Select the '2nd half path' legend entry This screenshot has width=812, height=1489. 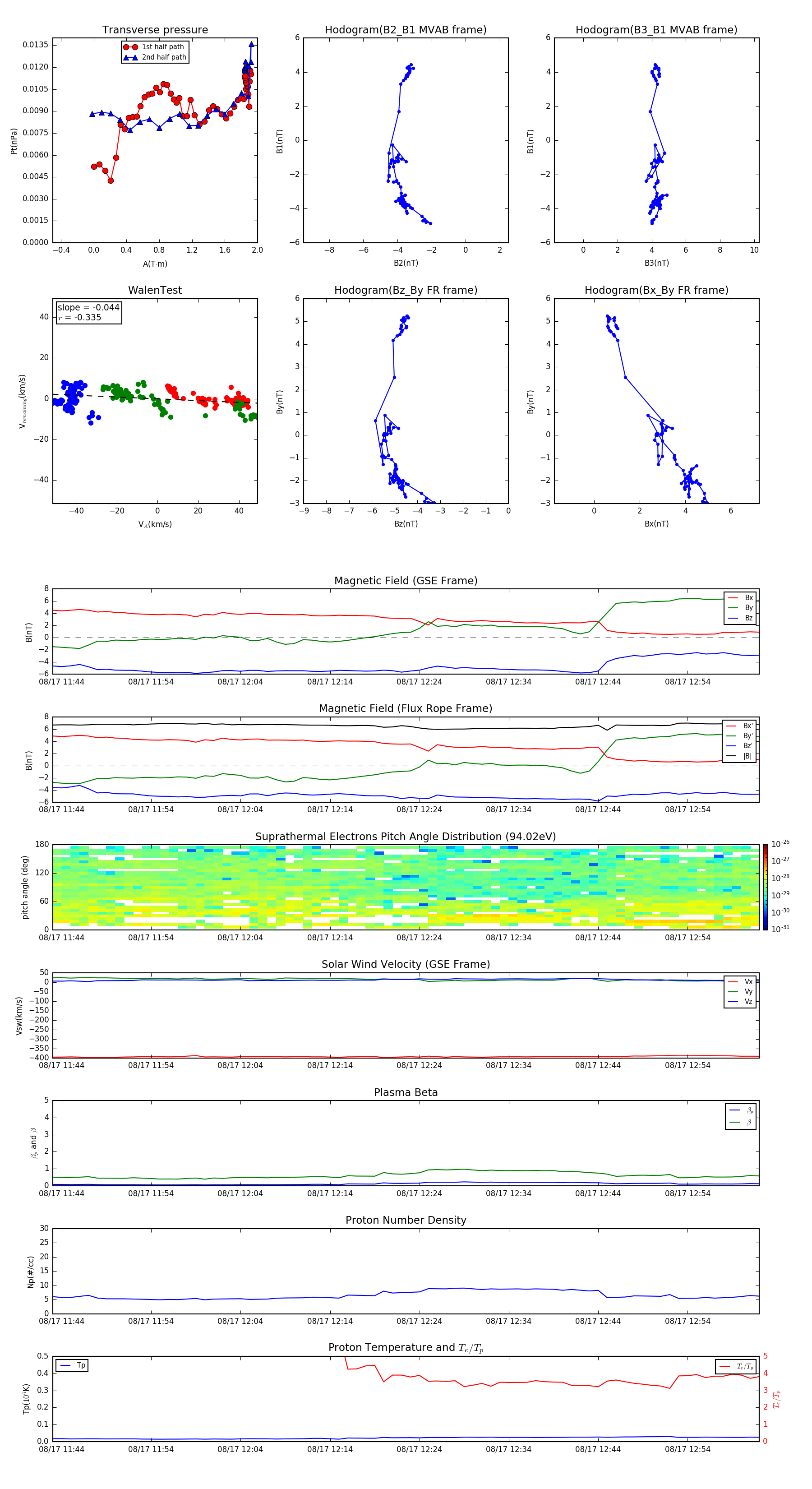pyautogui.click(x=155, y=57)
